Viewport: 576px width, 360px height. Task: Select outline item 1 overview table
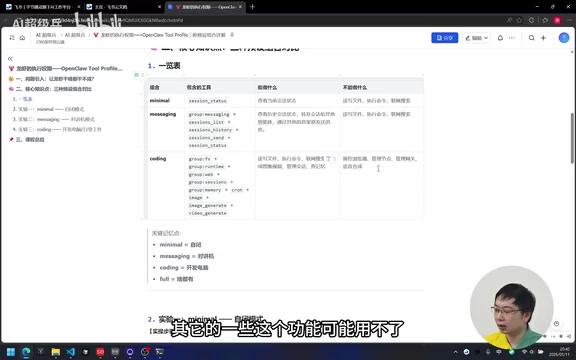pyautogui.click(x=22, y=99)
